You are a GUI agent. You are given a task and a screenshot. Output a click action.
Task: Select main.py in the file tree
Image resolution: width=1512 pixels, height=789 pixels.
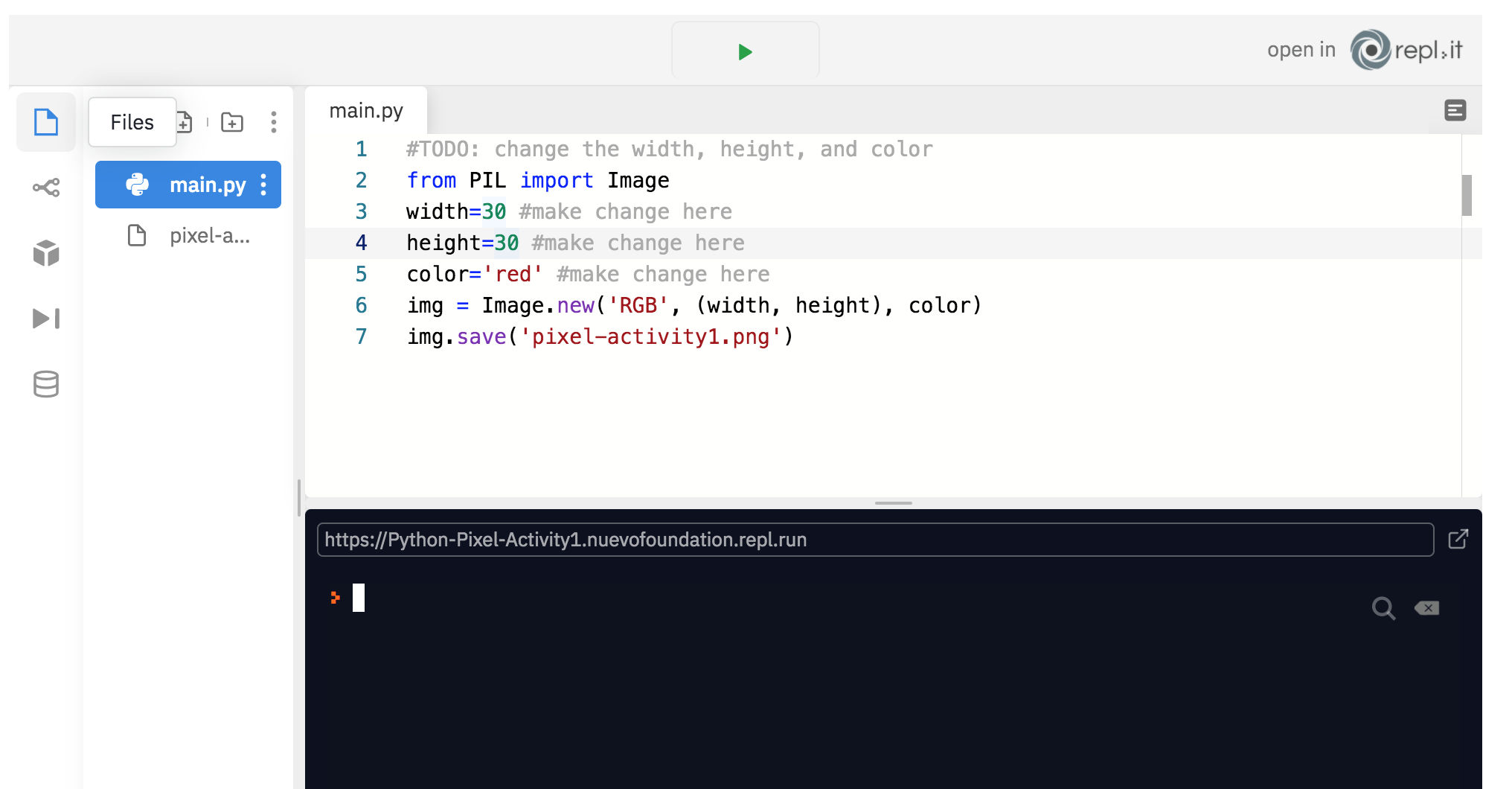pyautogui.click(x=201, y=185)
